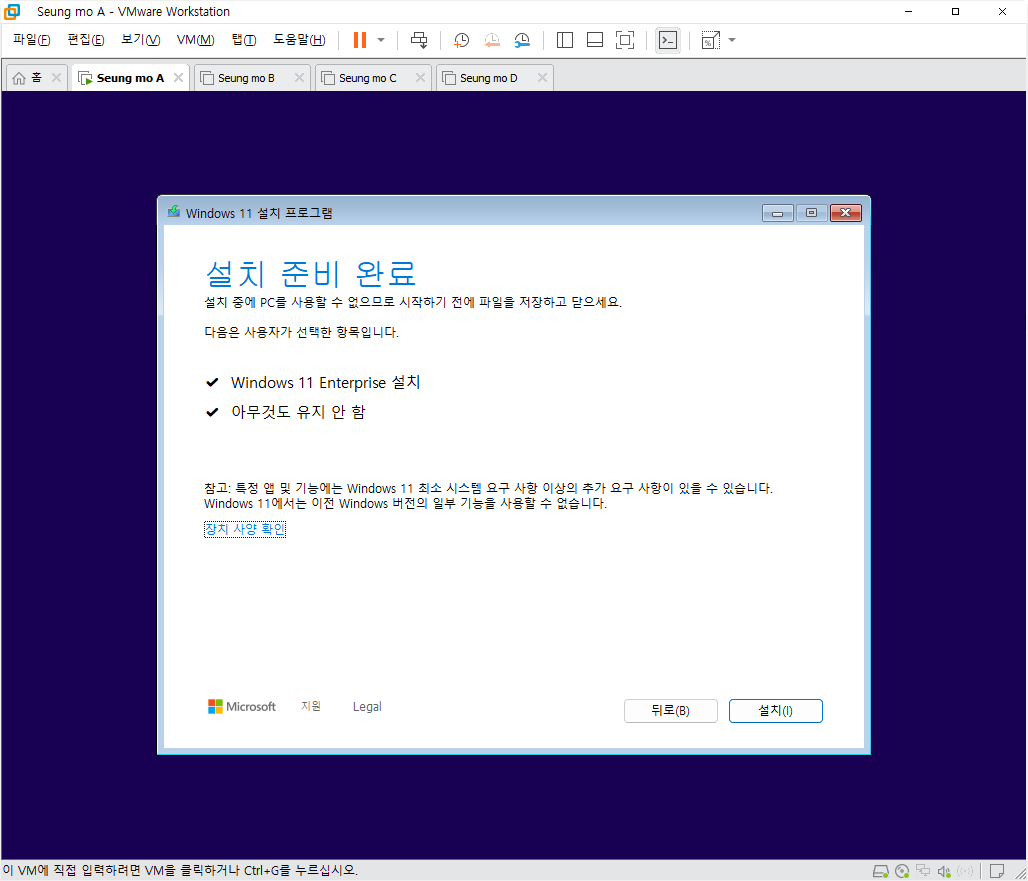Screen dimensions: 1028x881
Task: Click the network adapter status icon
Action: click(923, 871)
